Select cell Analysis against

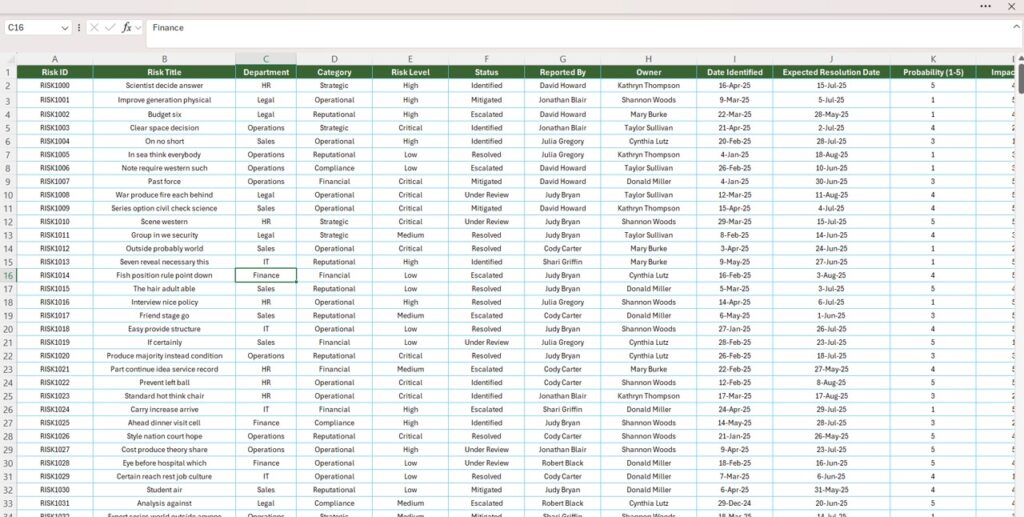(165, 503)
